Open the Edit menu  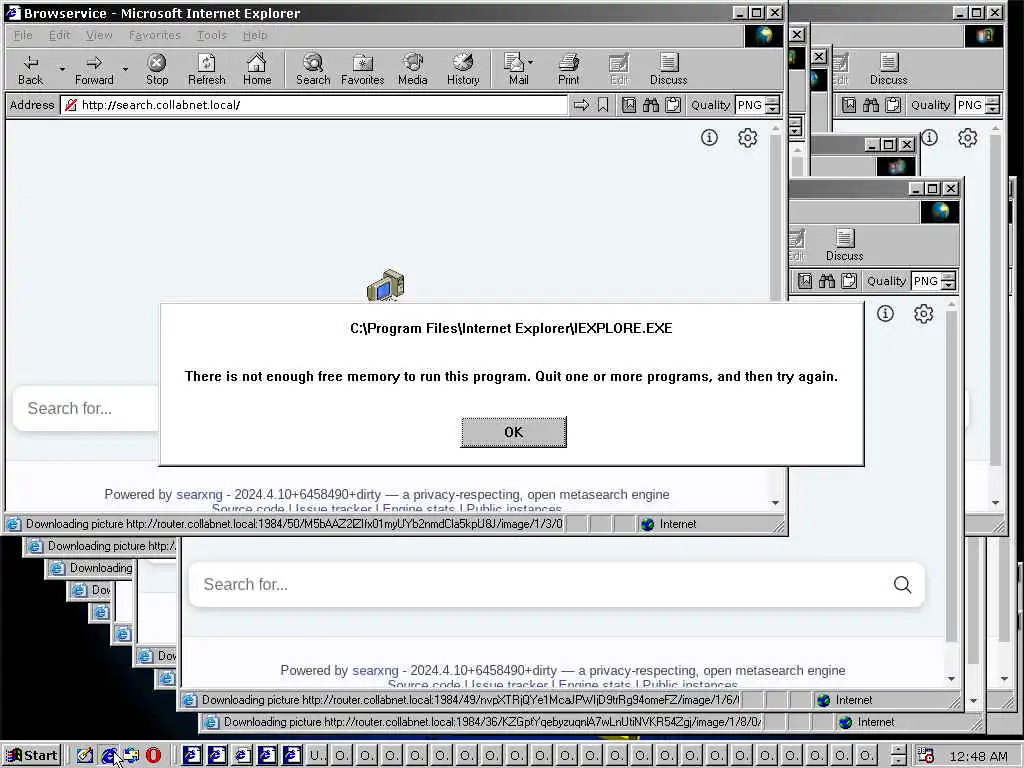click(59, 35)
